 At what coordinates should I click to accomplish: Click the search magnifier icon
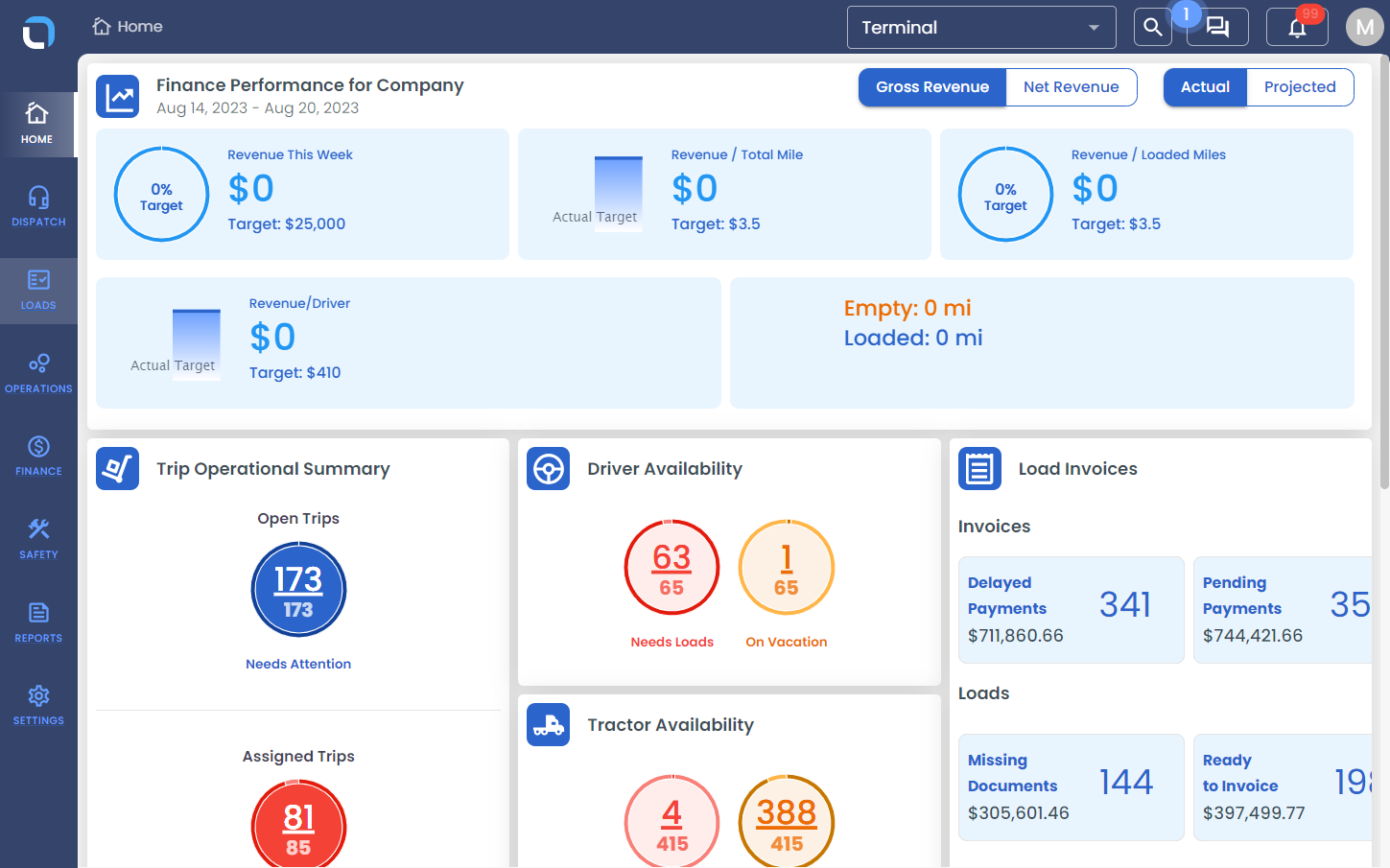click(1153, 27)
